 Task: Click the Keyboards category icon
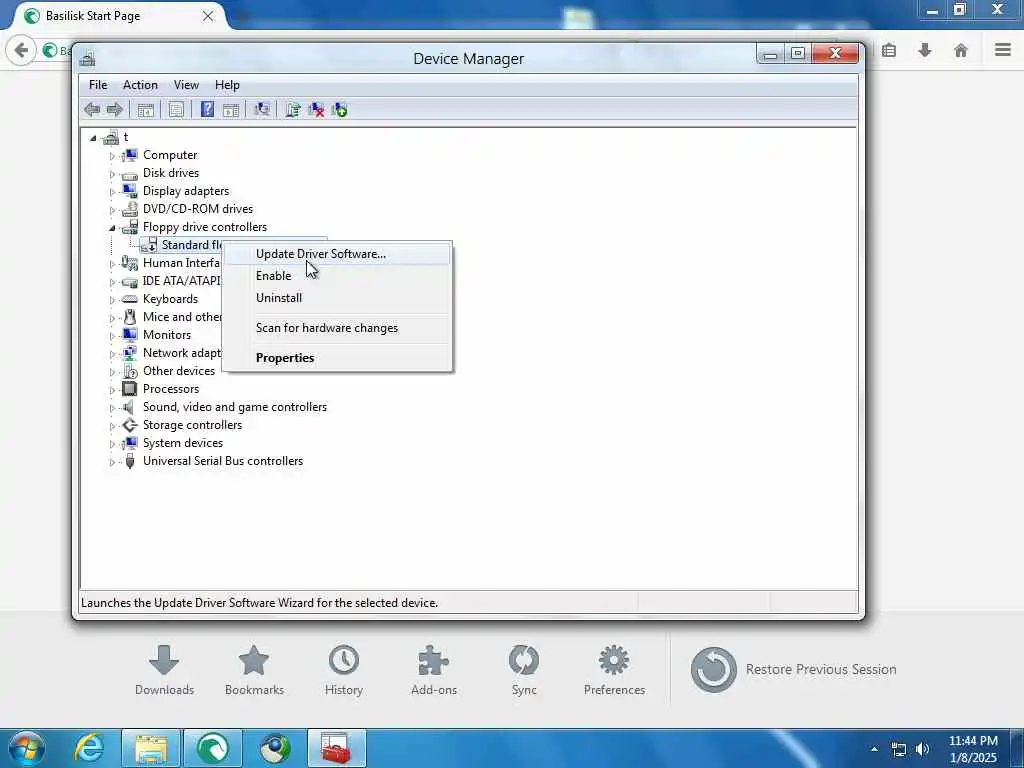click(130, 299)
